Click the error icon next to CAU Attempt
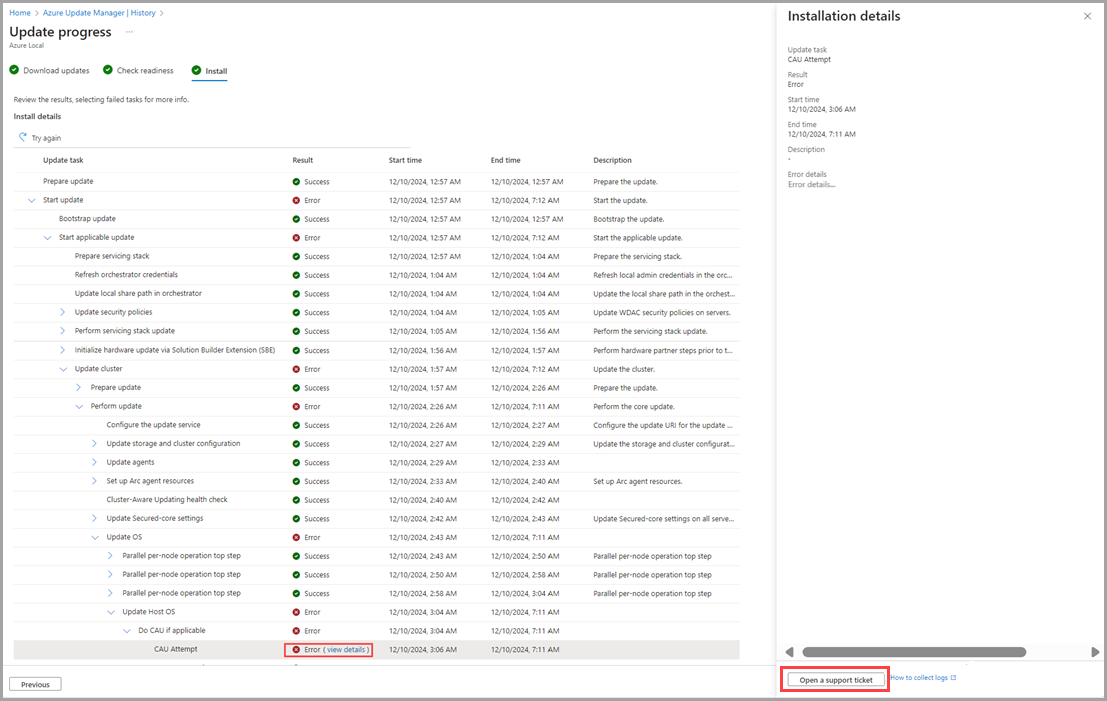 [295, 649]
